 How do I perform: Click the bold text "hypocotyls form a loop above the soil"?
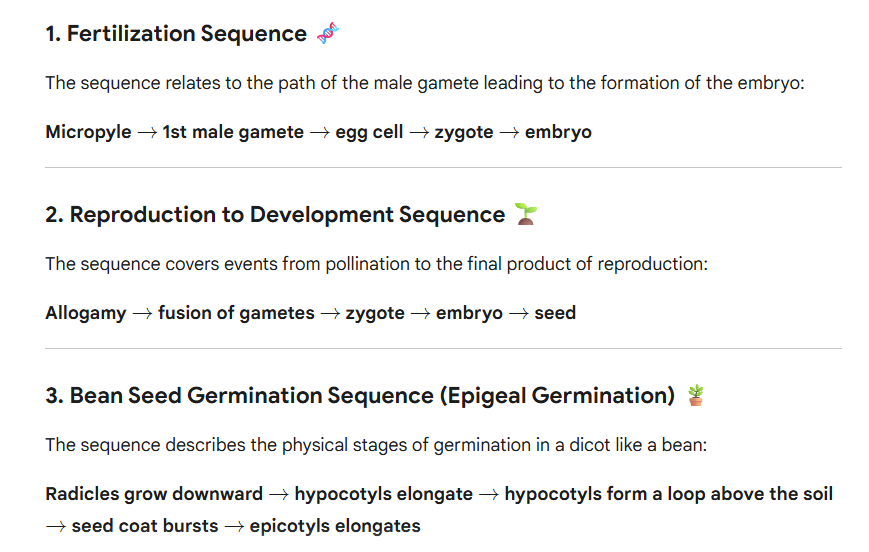(668, 494)
